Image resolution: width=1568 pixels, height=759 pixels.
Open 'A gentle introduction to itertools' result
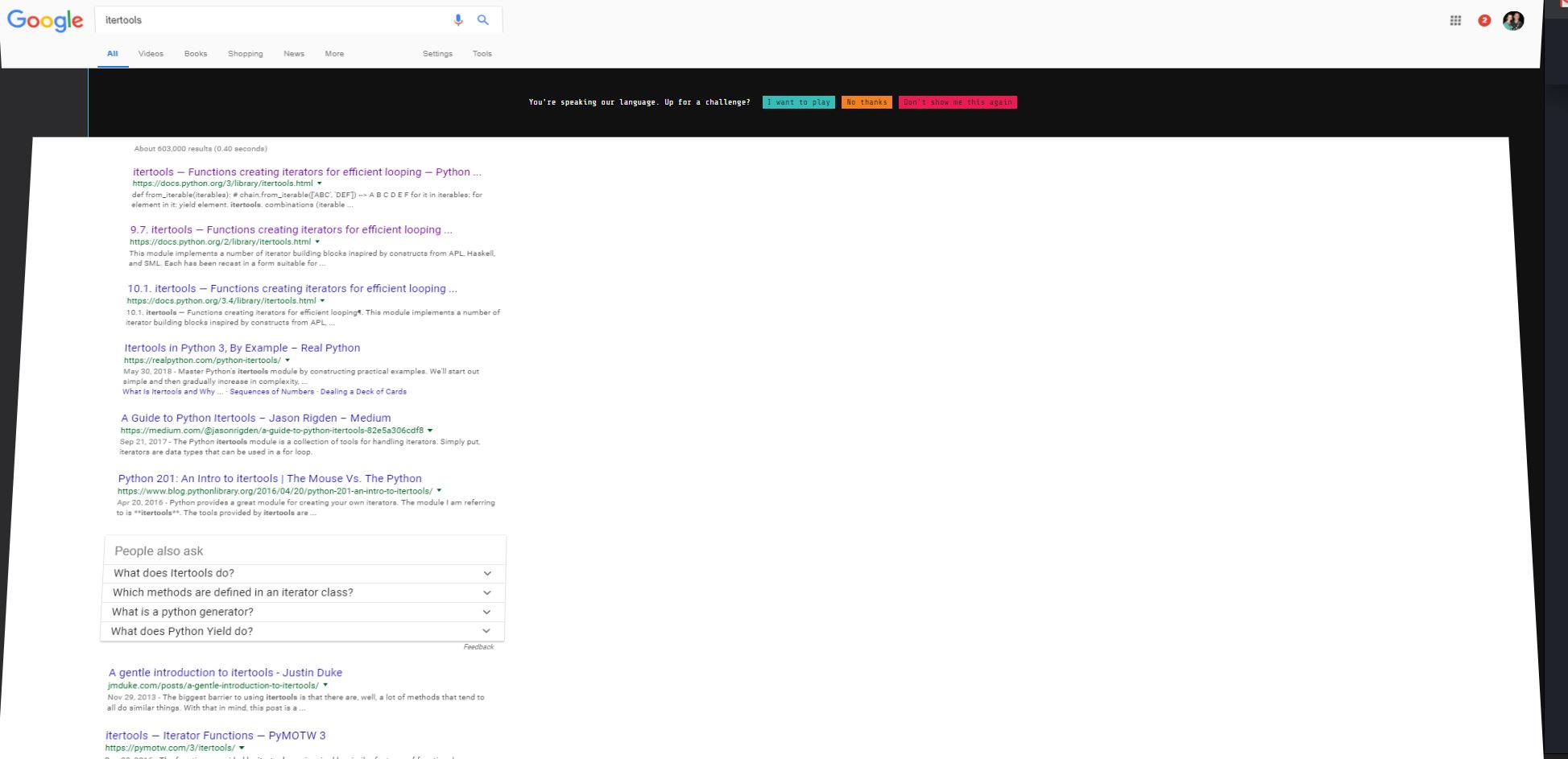coord(225,672)
